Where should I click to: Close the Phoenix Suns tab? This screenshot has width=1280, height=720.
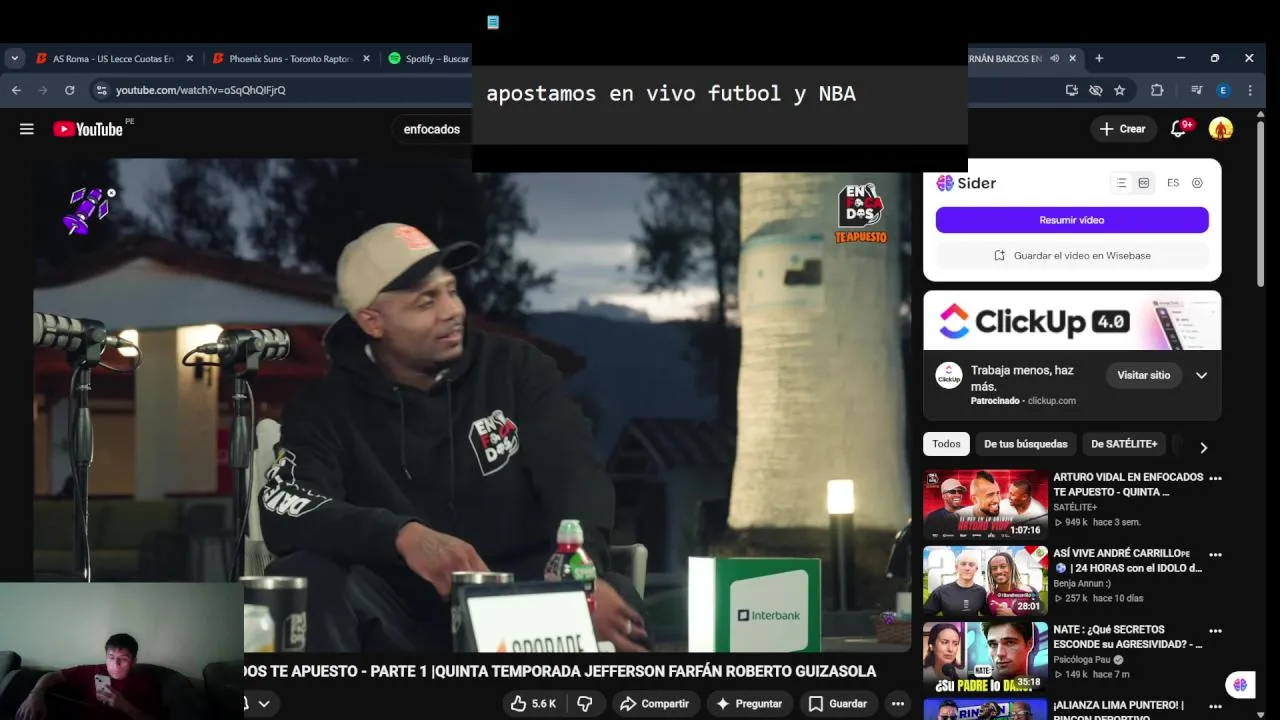pos(367,59)
